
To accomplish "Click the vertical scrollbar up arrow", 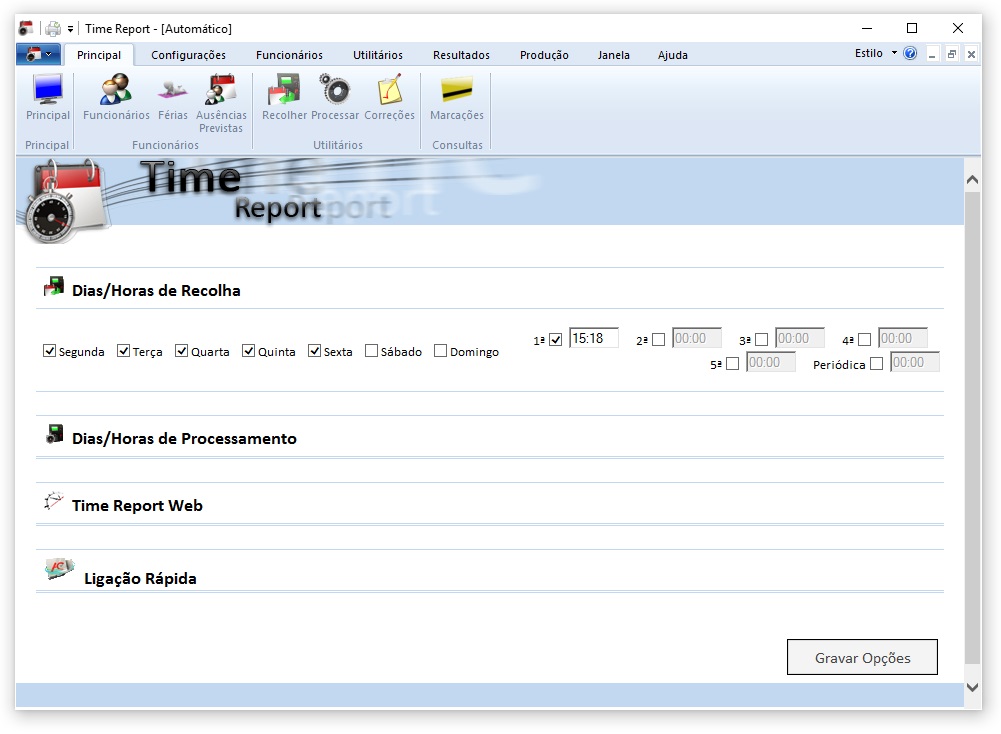I will [972, 180].
